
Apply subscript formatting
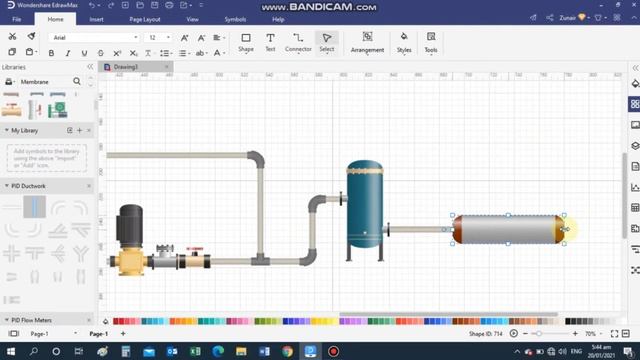pos(133,53)
